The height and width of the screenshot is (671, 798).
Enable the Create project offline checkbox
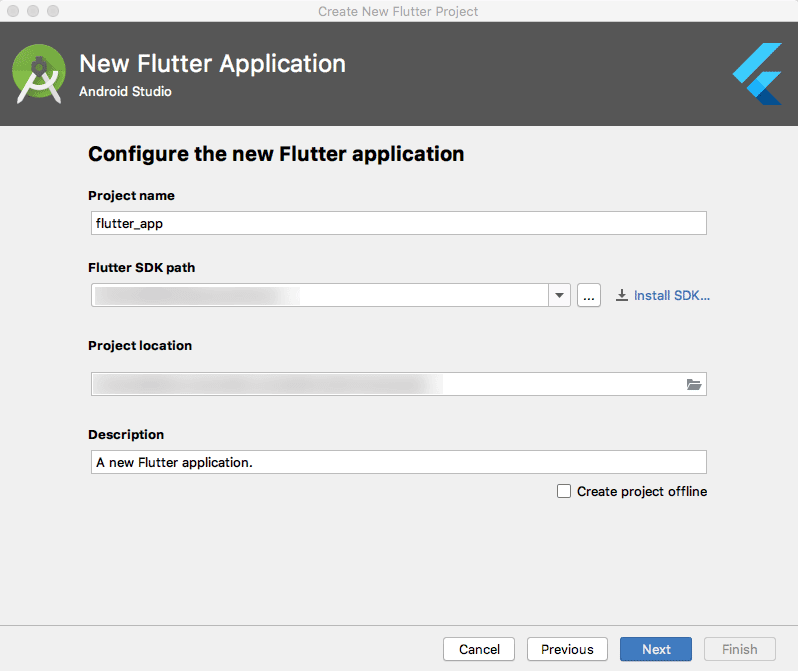point(564,491)
